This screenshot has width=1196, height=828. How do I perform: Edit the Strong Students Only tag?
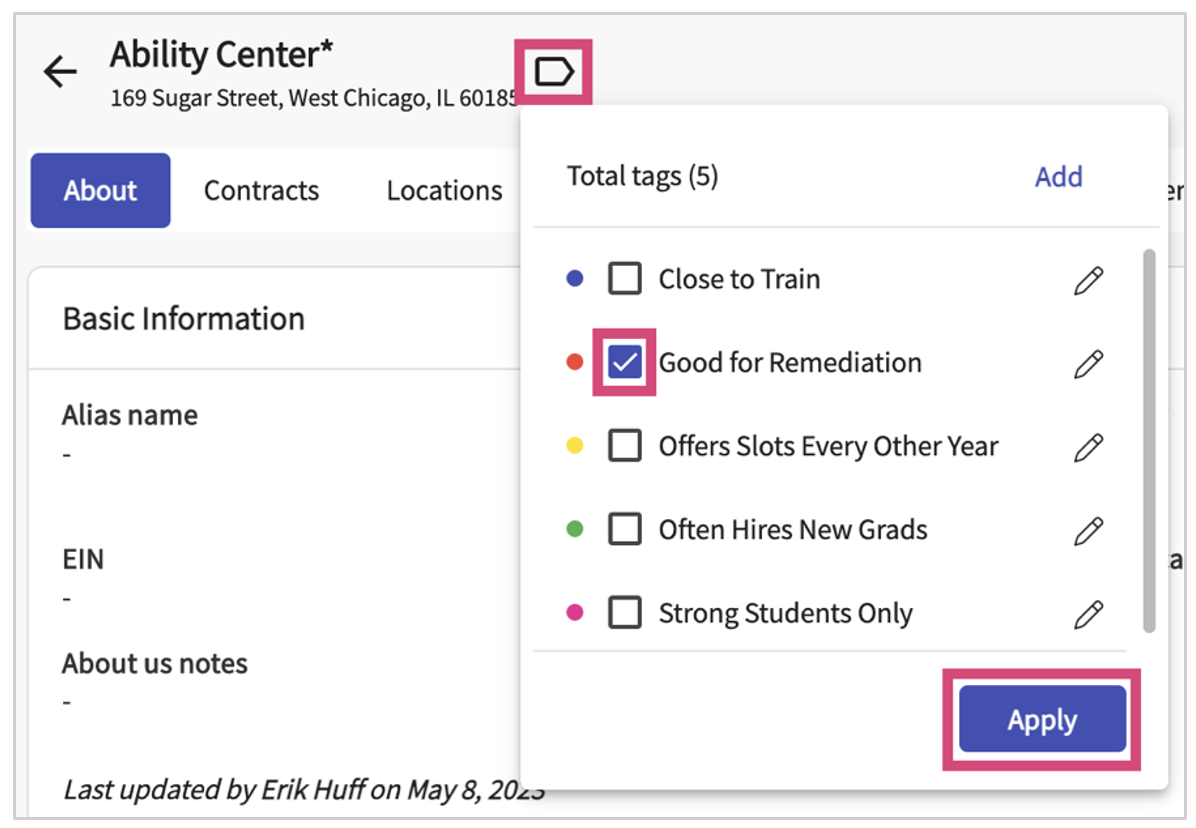pos(1088,613)
